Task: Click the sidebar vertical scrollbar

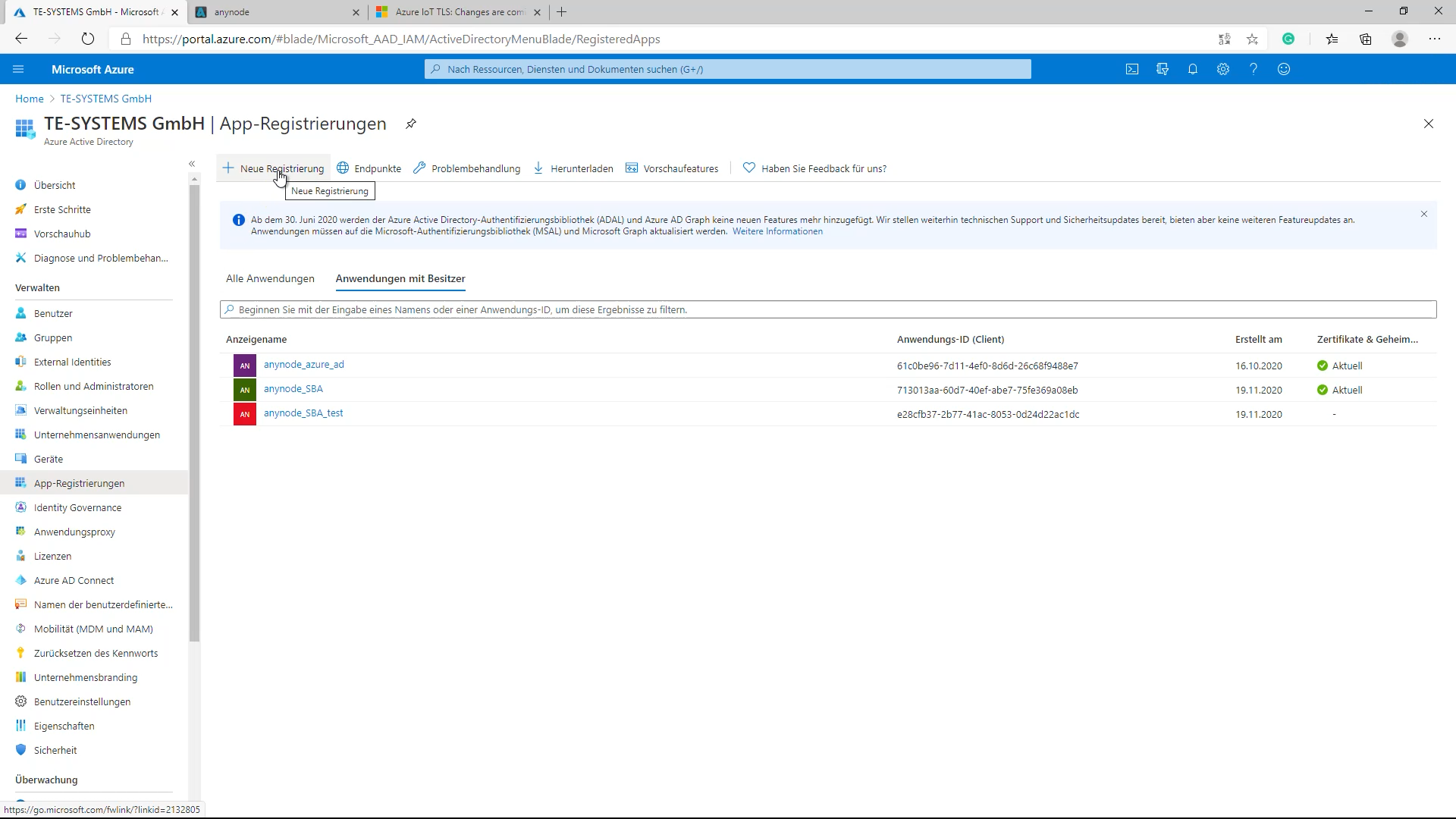Action: tap(195, 413)
